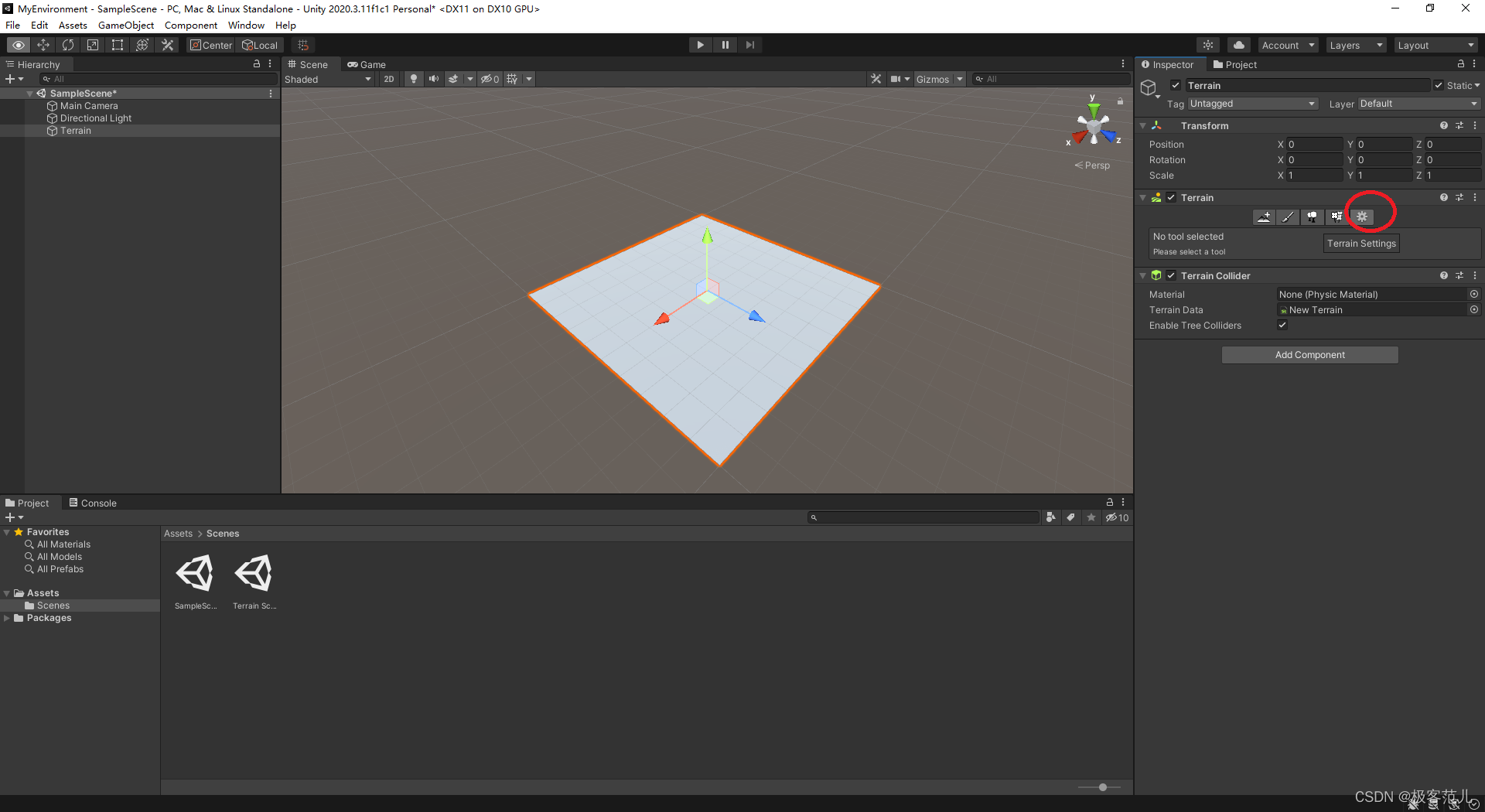Open the Assets menu
Viewport: 1485px width, 812px height.
coord(73,25)
